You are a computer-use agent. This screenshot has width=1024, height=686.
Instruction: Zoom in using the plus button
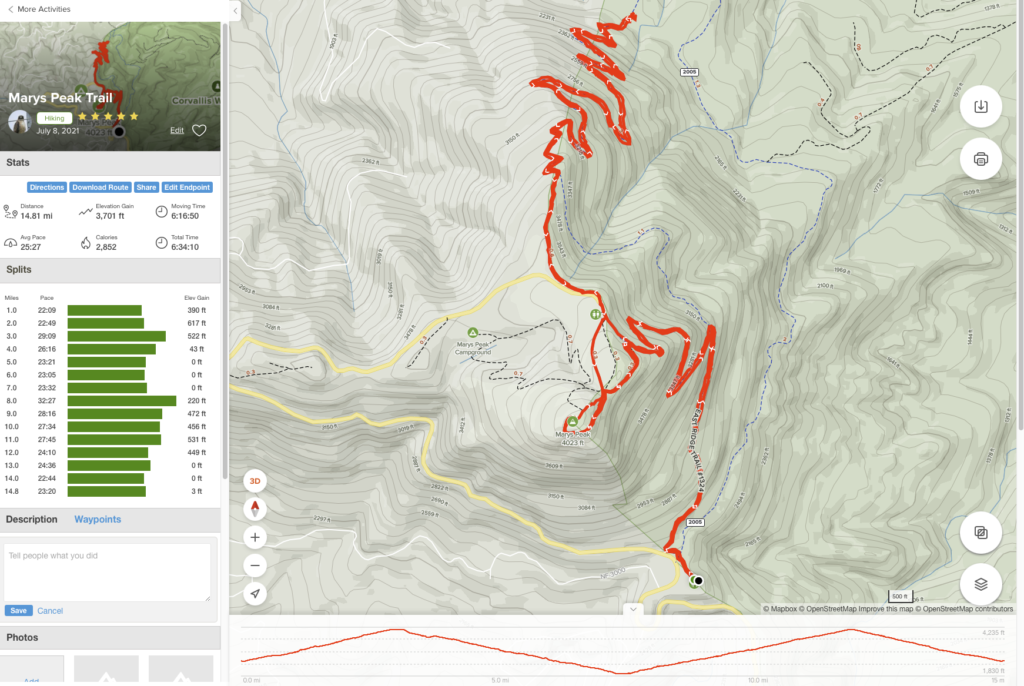click(x=255, y=538)
